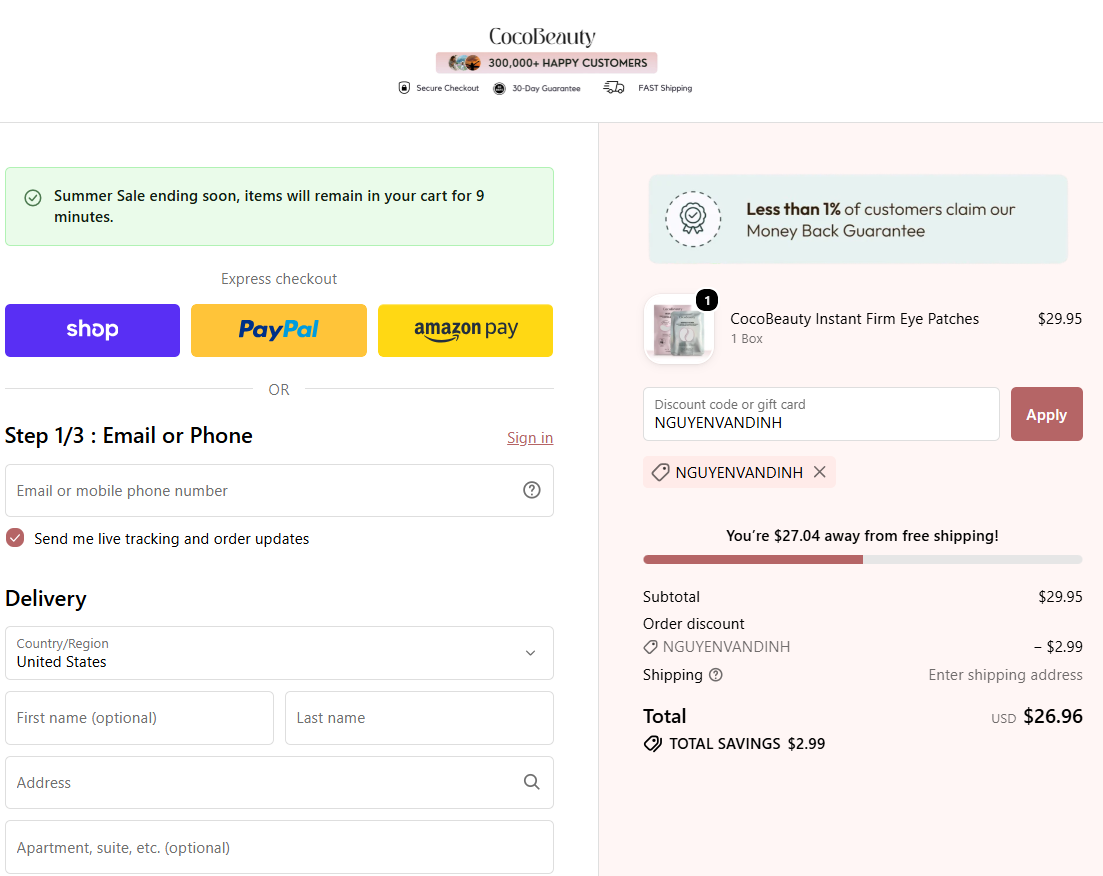
Task: Click the 'Enter shipping address' text
Action: (x=1005, y=675)
